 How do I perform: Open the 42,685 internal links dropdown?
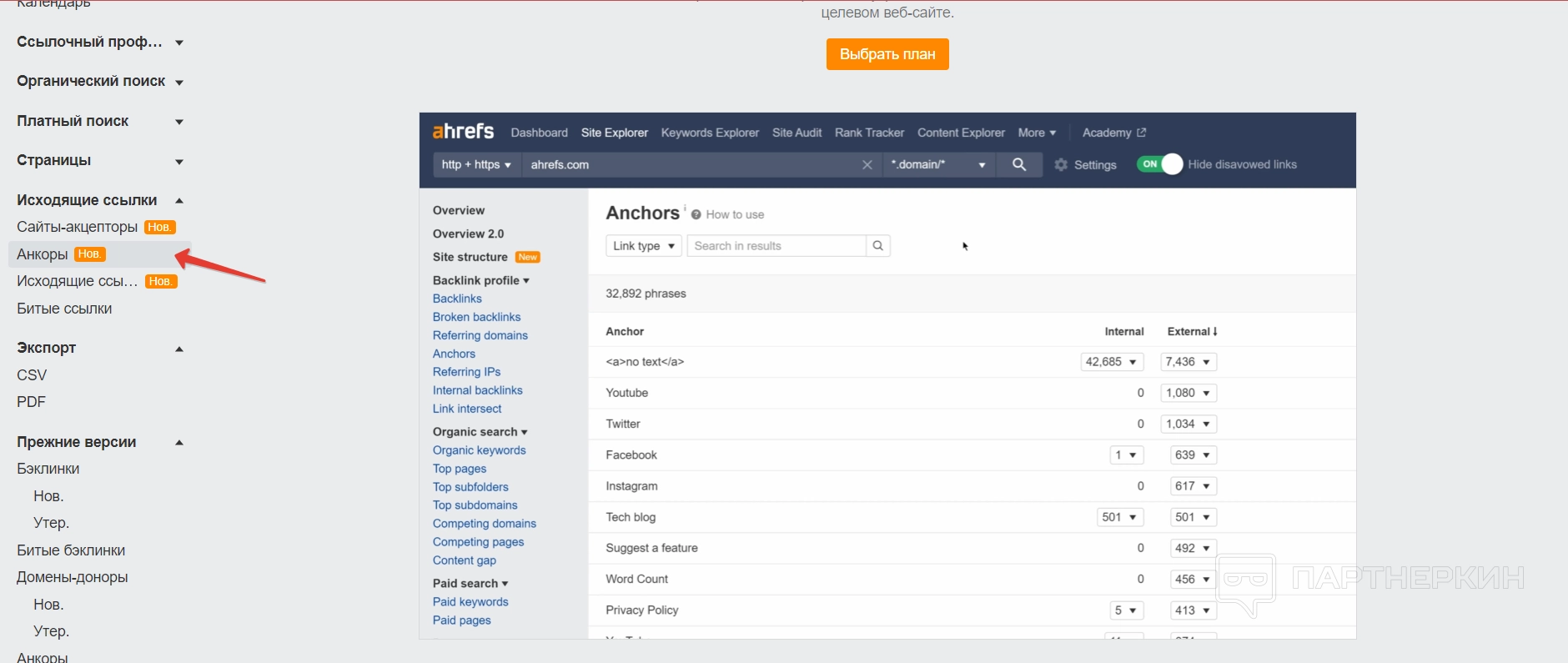(1112, 362)
